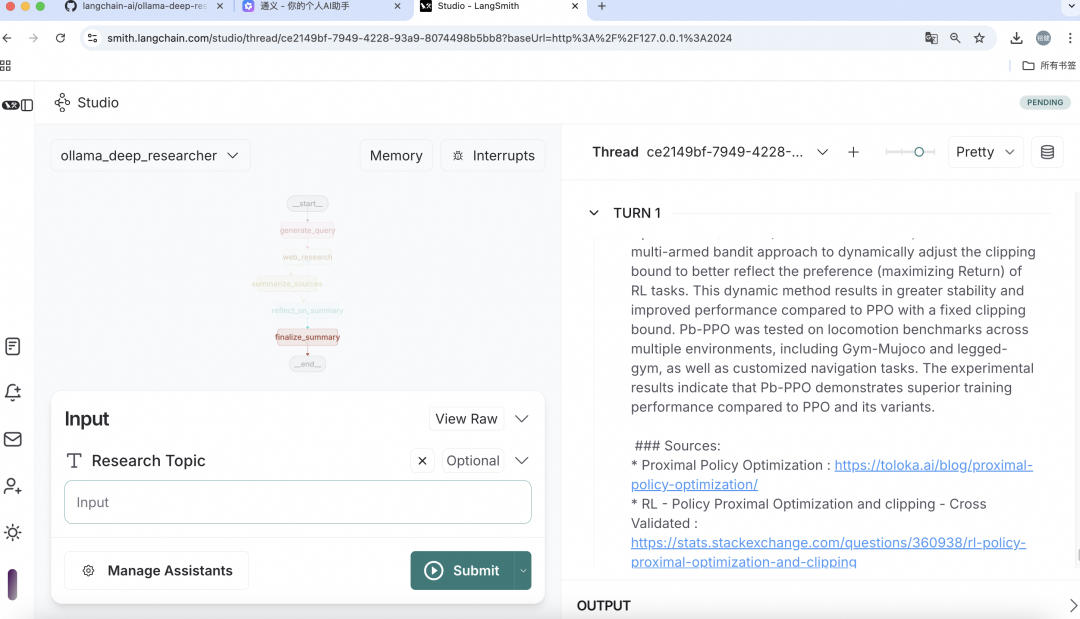Click the LangSmith logo icon
Screen dimensions: 1080x619
[10, 105]
